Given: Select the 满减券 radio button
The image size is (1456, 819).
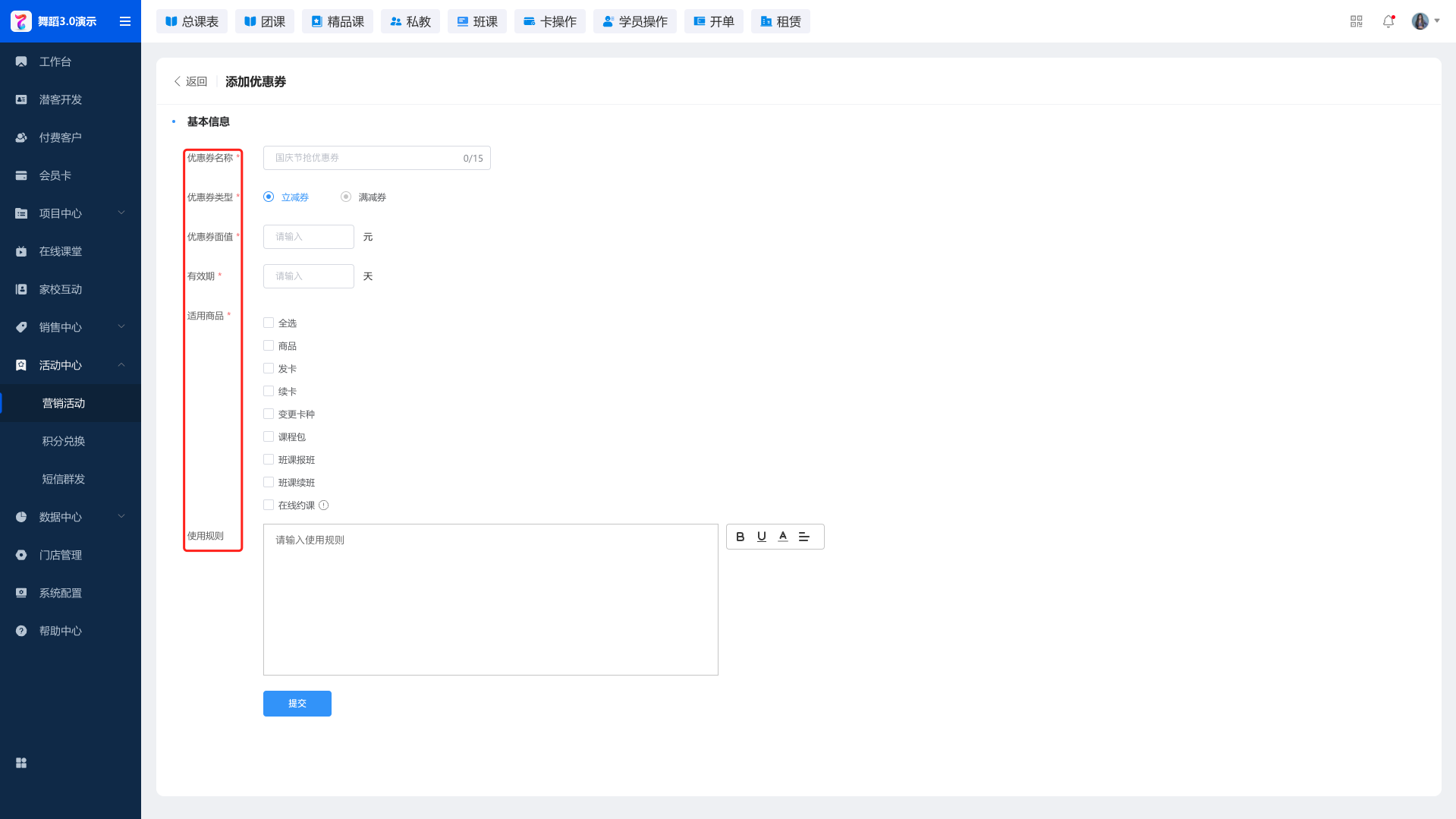Looking at the screenshot, I should coord(346,197).
